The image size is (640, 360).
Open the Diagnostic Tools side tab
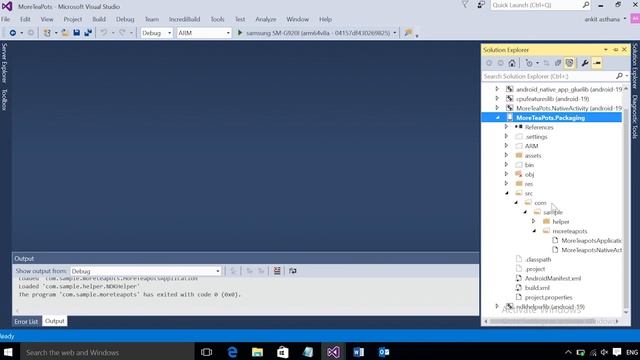(x=635, y=117)
